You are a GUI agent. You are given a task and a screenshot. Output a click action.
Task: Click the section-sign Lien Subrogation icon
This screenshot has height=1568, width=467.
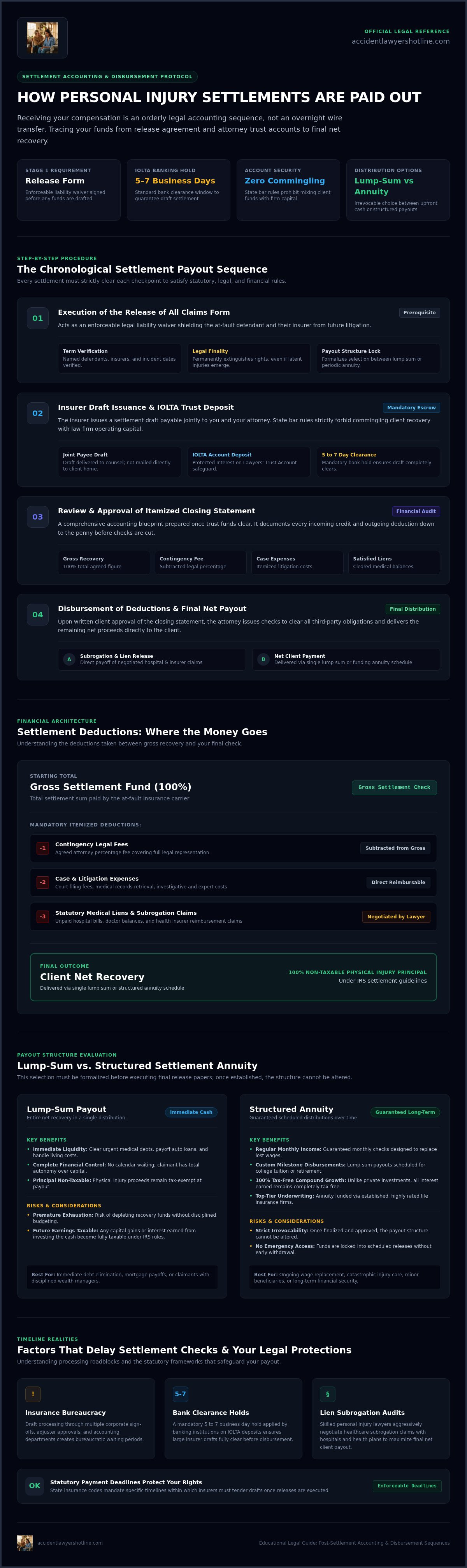(328, 1394)
